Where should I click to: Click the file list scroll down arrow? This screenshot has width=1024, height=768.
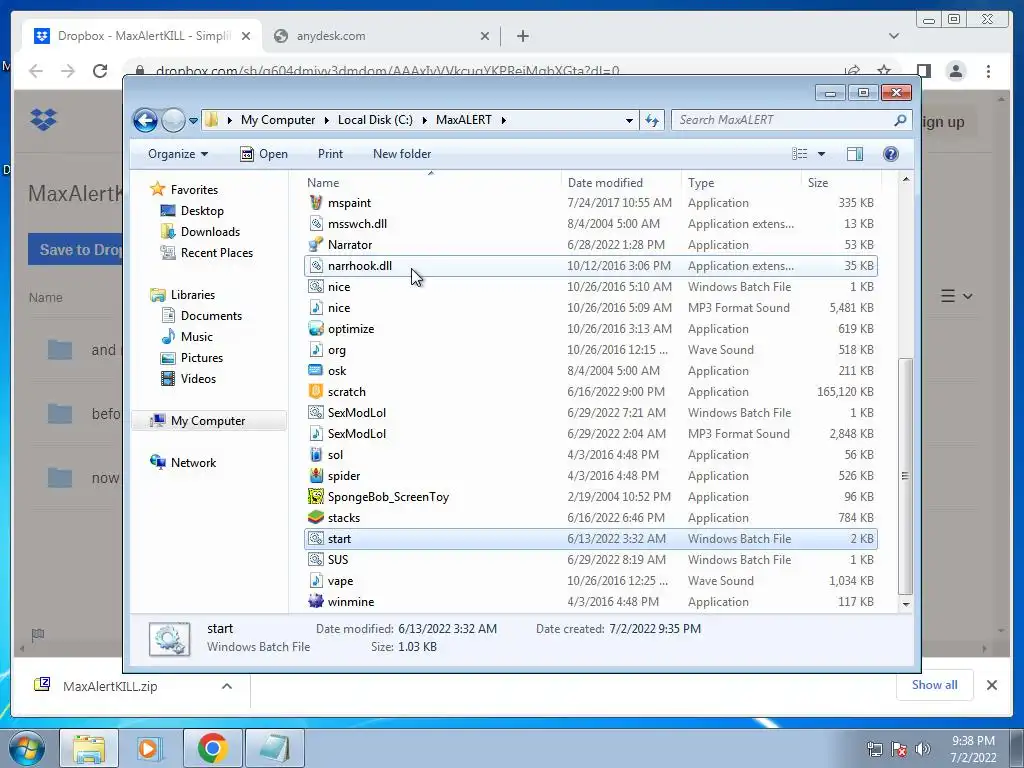click(x=905, y=605)
